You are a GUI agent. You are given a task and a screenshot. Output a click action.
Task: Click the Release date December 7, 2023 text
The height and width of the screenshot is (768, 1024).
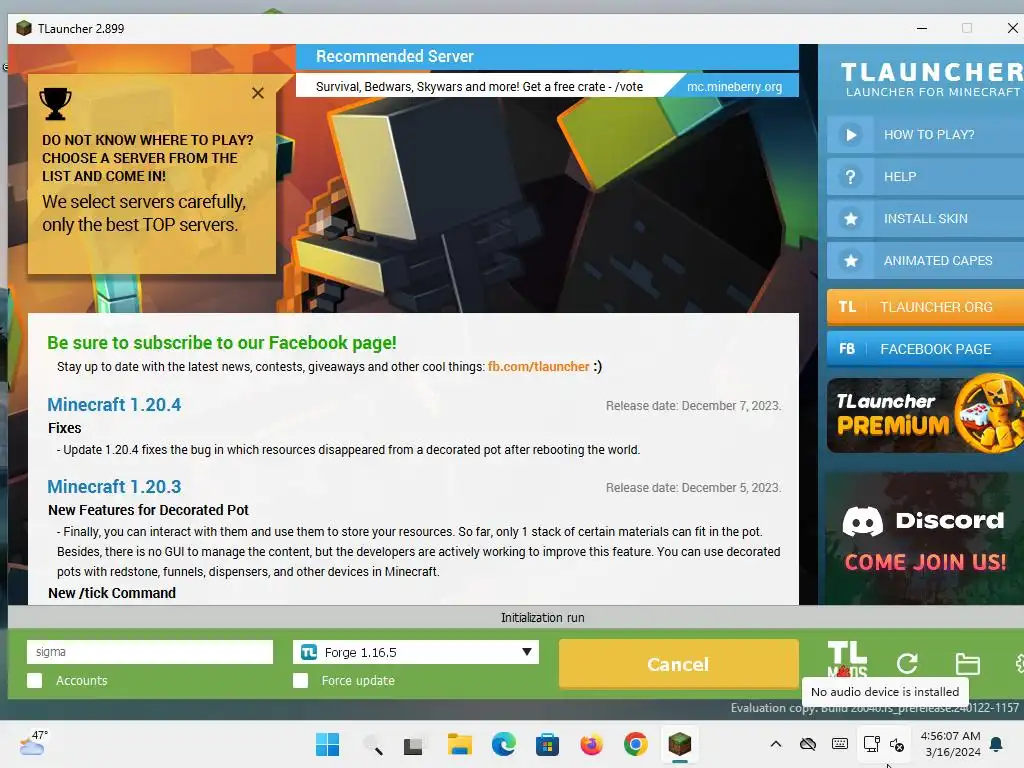[693, 406]
